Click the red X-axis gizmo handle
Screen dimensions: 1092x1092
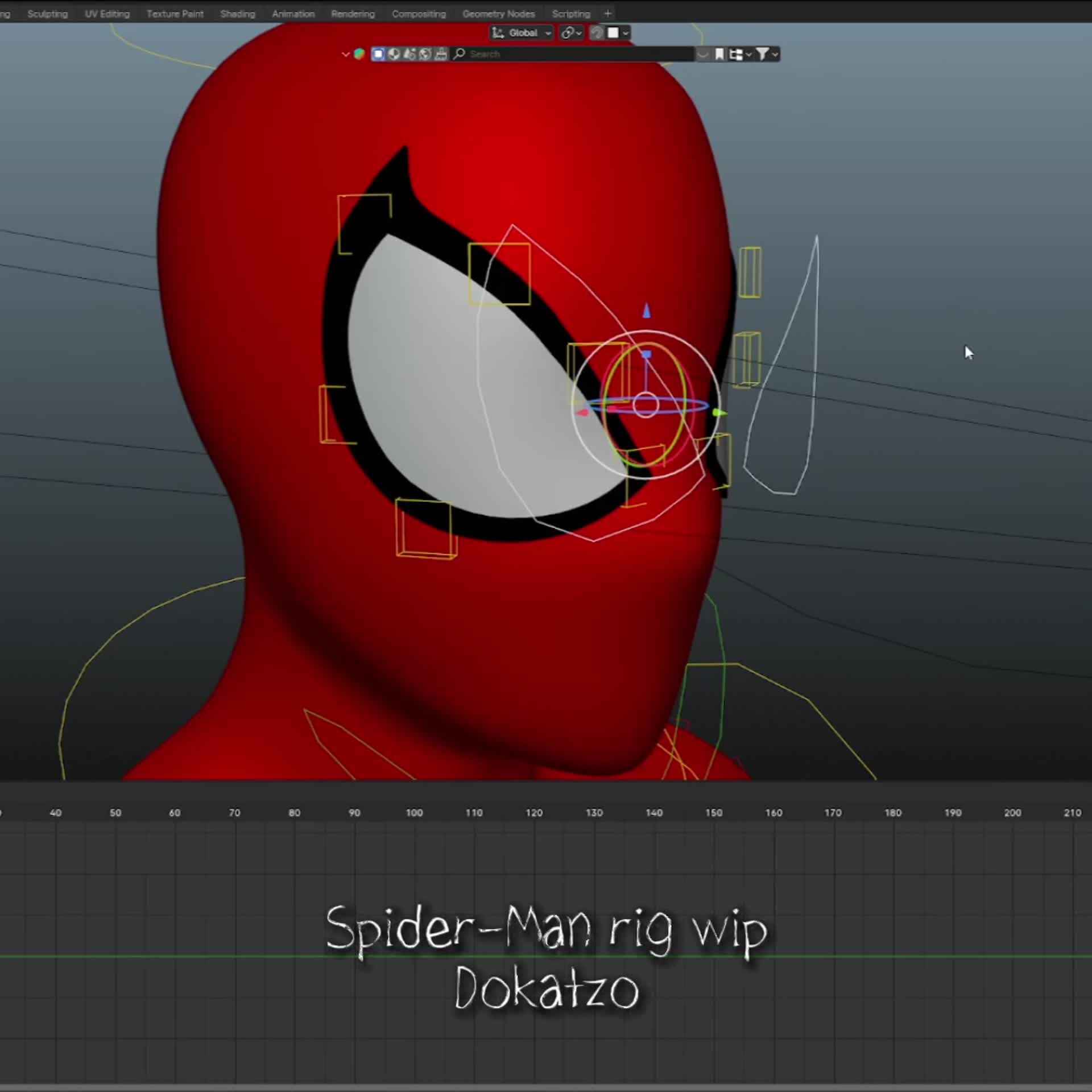pyautogui.click(x=582, y=412)
